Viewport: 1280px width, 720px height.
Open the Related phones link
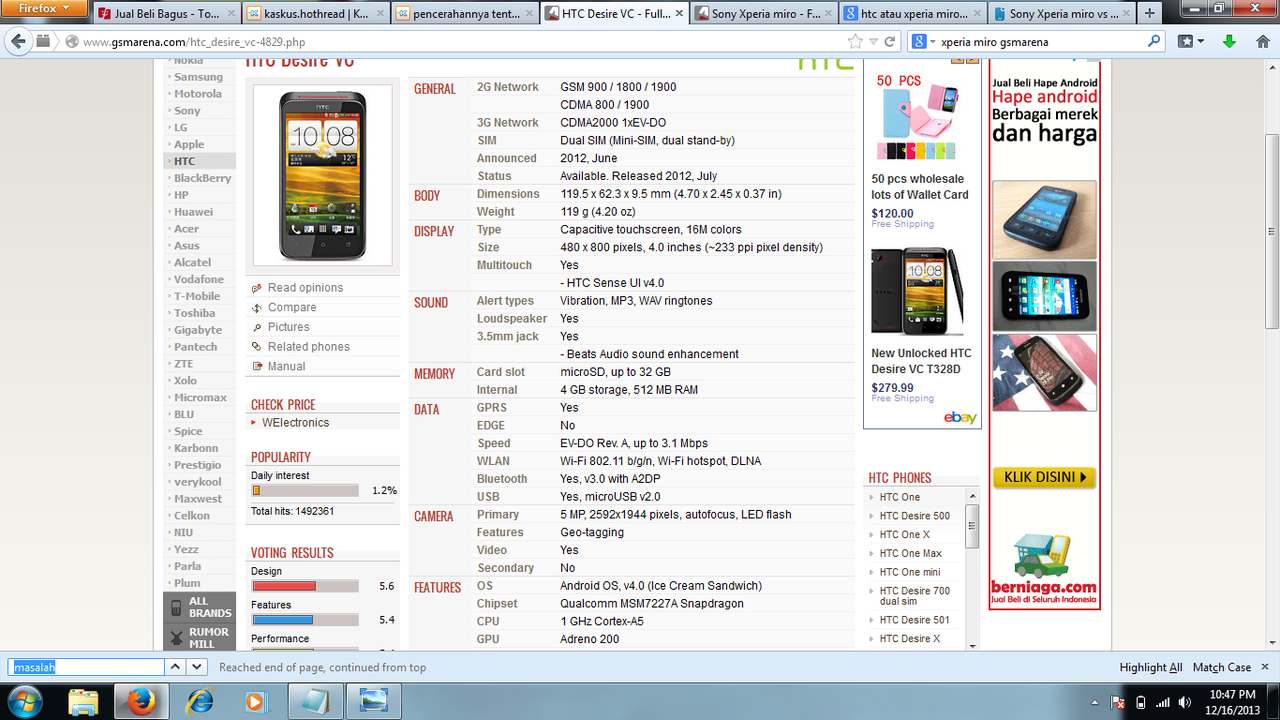pos(309,347)
